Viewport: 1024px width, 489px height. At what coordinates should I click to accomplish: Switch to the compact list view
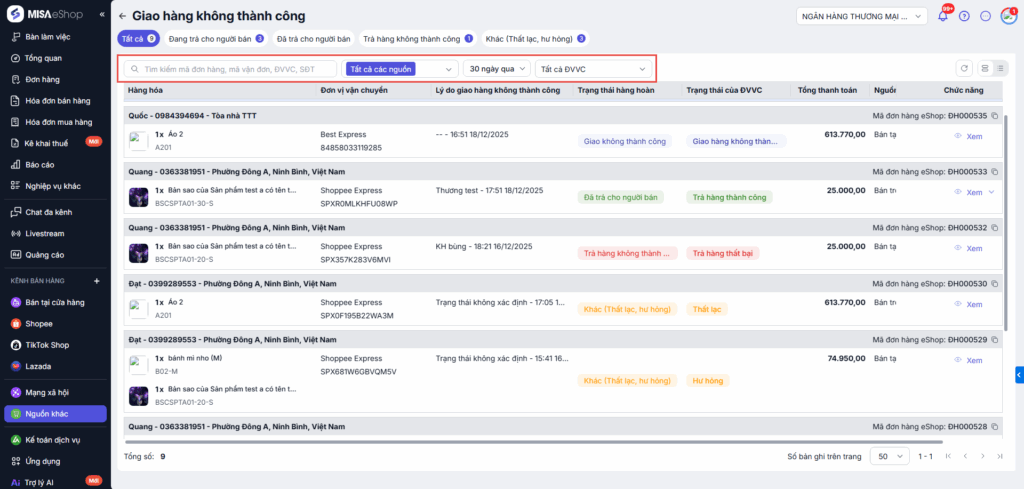[1000, 68]
